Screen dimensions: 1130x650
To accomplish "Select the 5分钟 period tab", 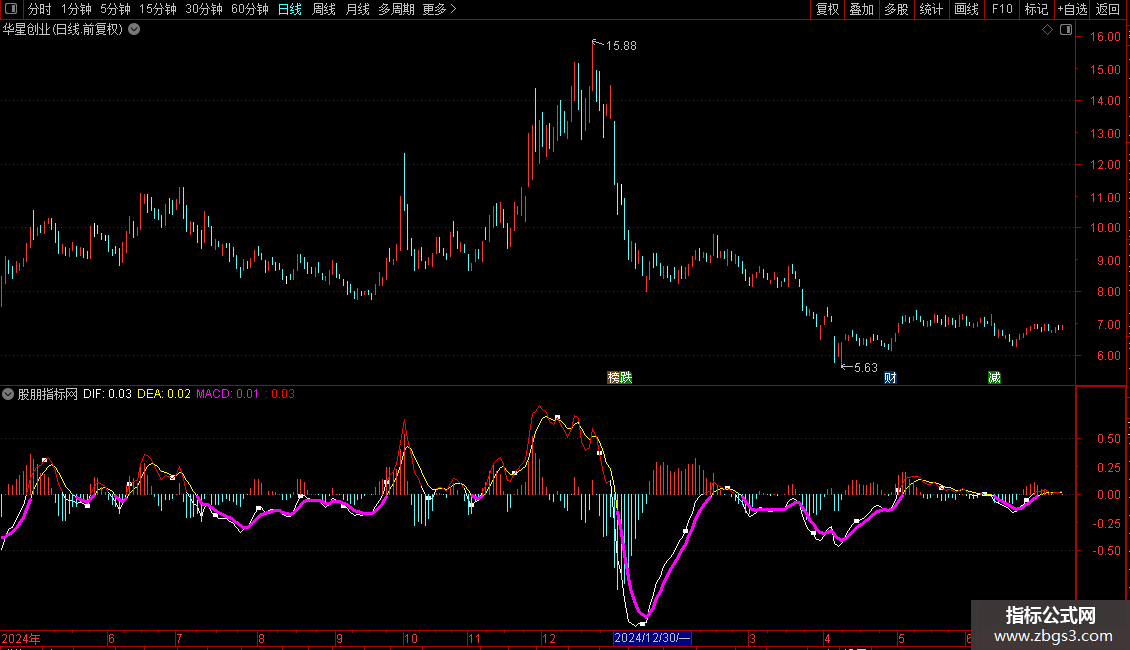I will point(115,9).
